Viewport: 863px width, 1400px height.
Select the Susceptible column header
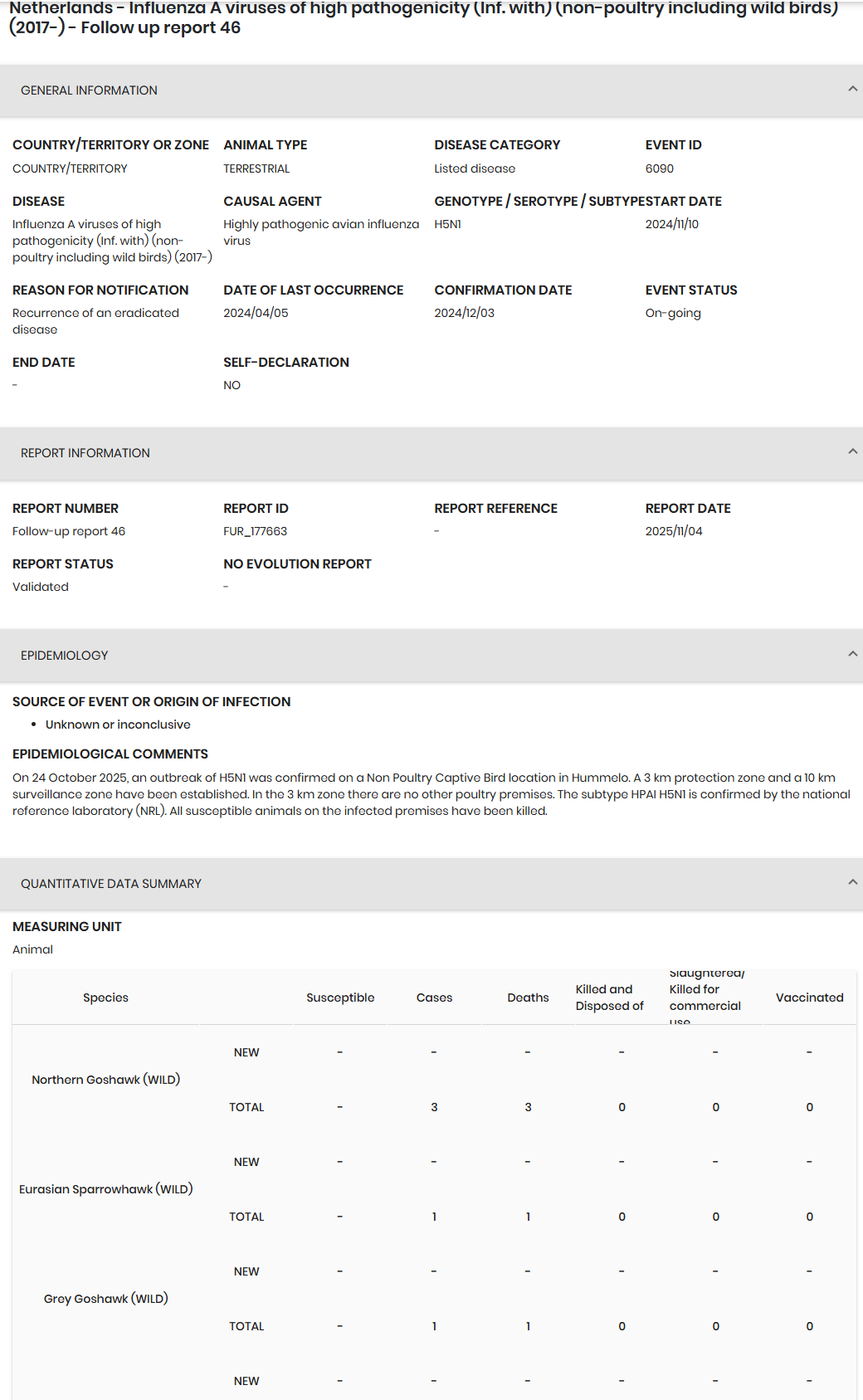coord(340,998)
